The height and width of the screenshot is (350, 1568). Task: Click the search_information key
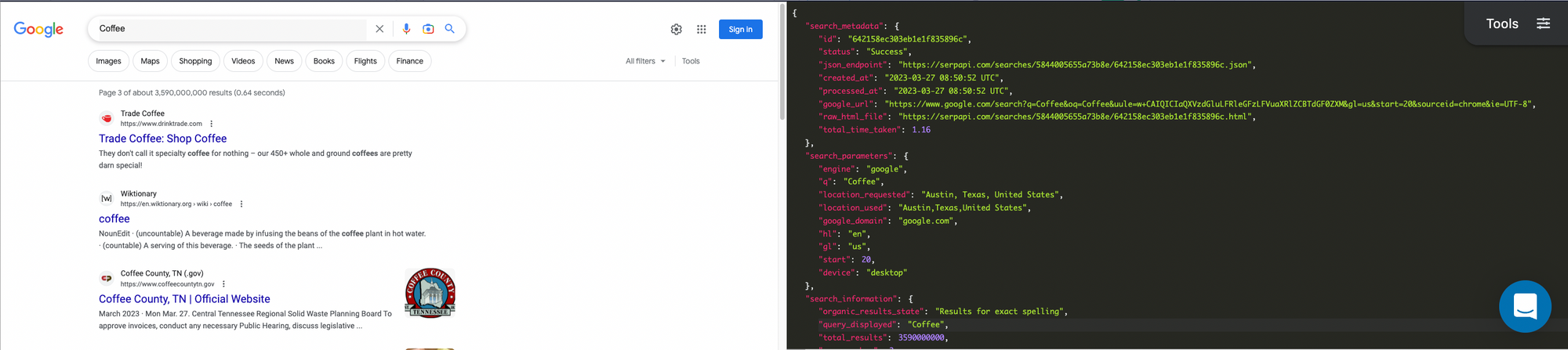coord(850,299)
